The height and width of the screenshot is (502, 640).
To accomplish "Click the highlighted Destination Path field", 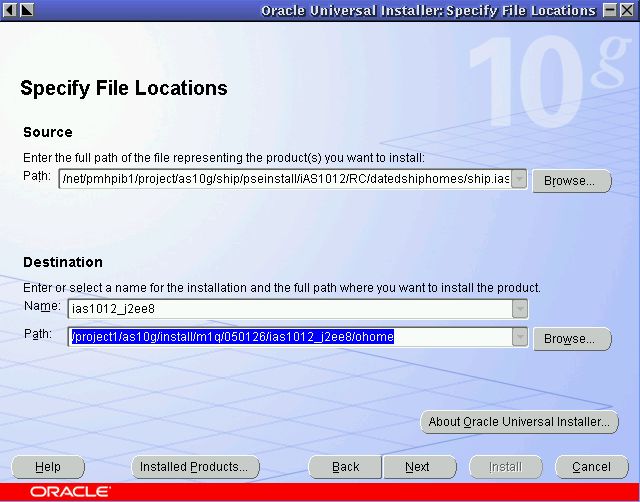I will coord(290,337).
